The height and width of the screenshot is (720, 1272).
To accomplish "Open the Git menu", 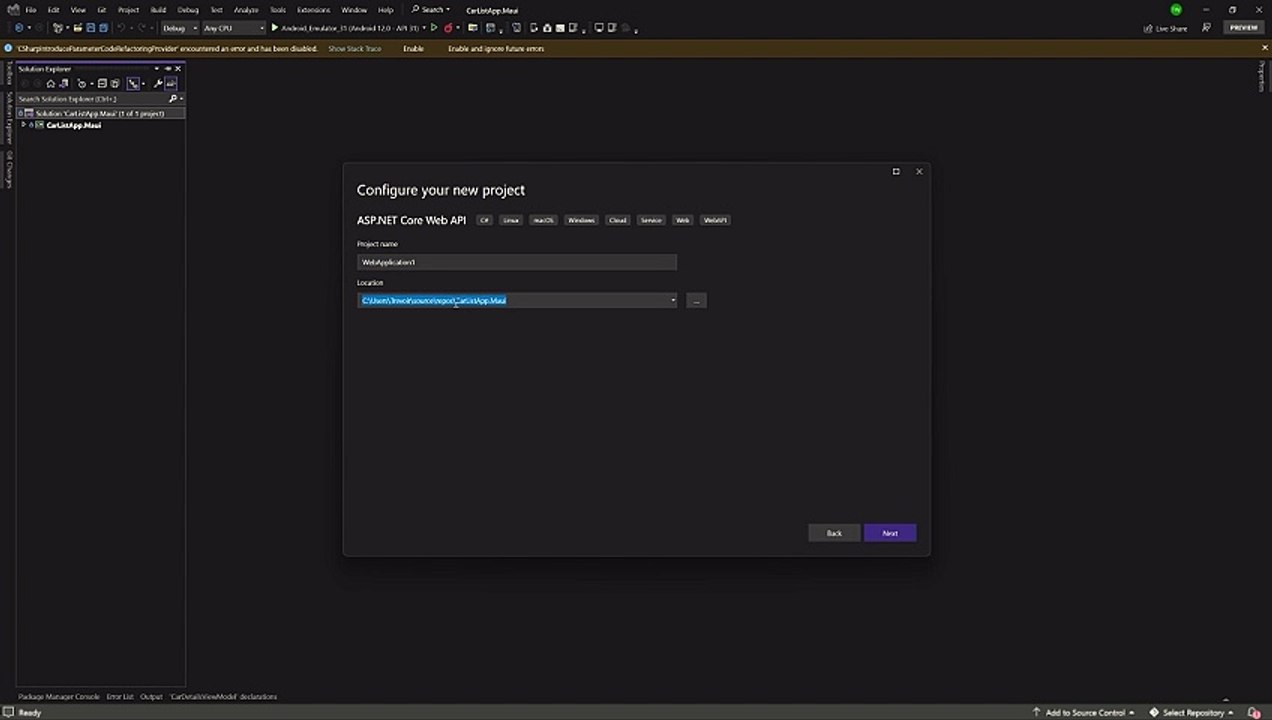I will (x=101, y=9).
